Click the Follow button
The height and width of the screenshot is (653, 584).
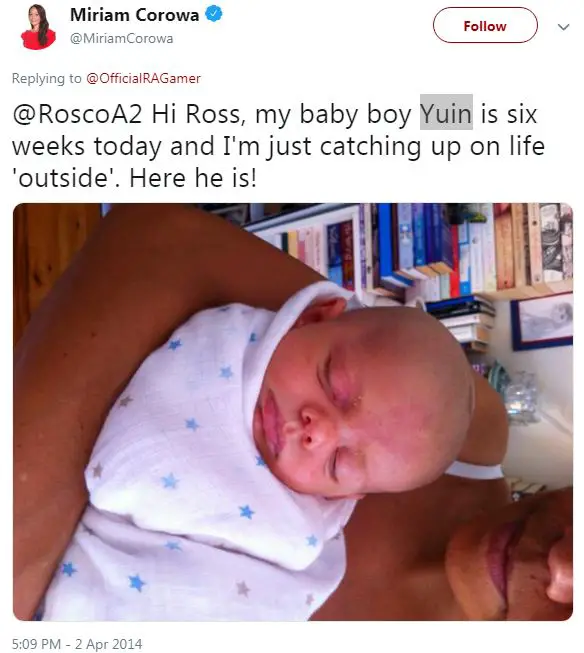[x=485, y=26]
